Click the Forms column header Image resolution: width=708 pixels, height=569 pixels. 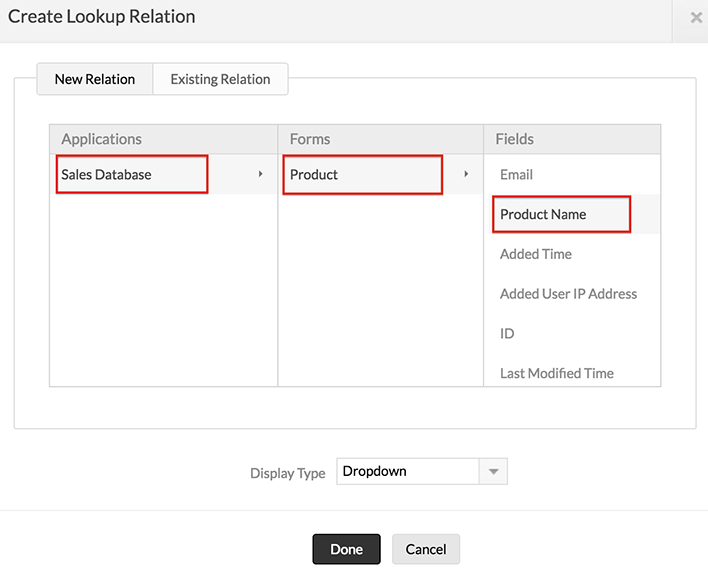tap(310, 139)
